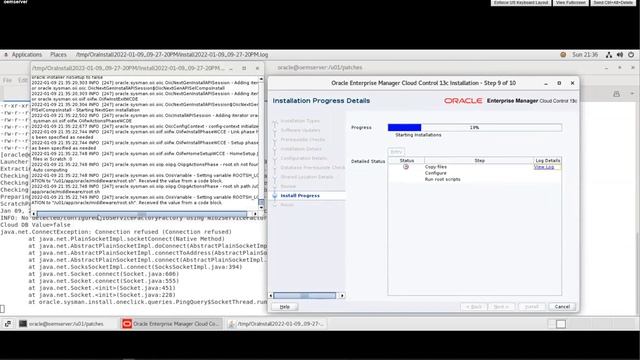The image size is (640, 360).
Task: Select the Run root scripts row
Action: coord(442,179)
